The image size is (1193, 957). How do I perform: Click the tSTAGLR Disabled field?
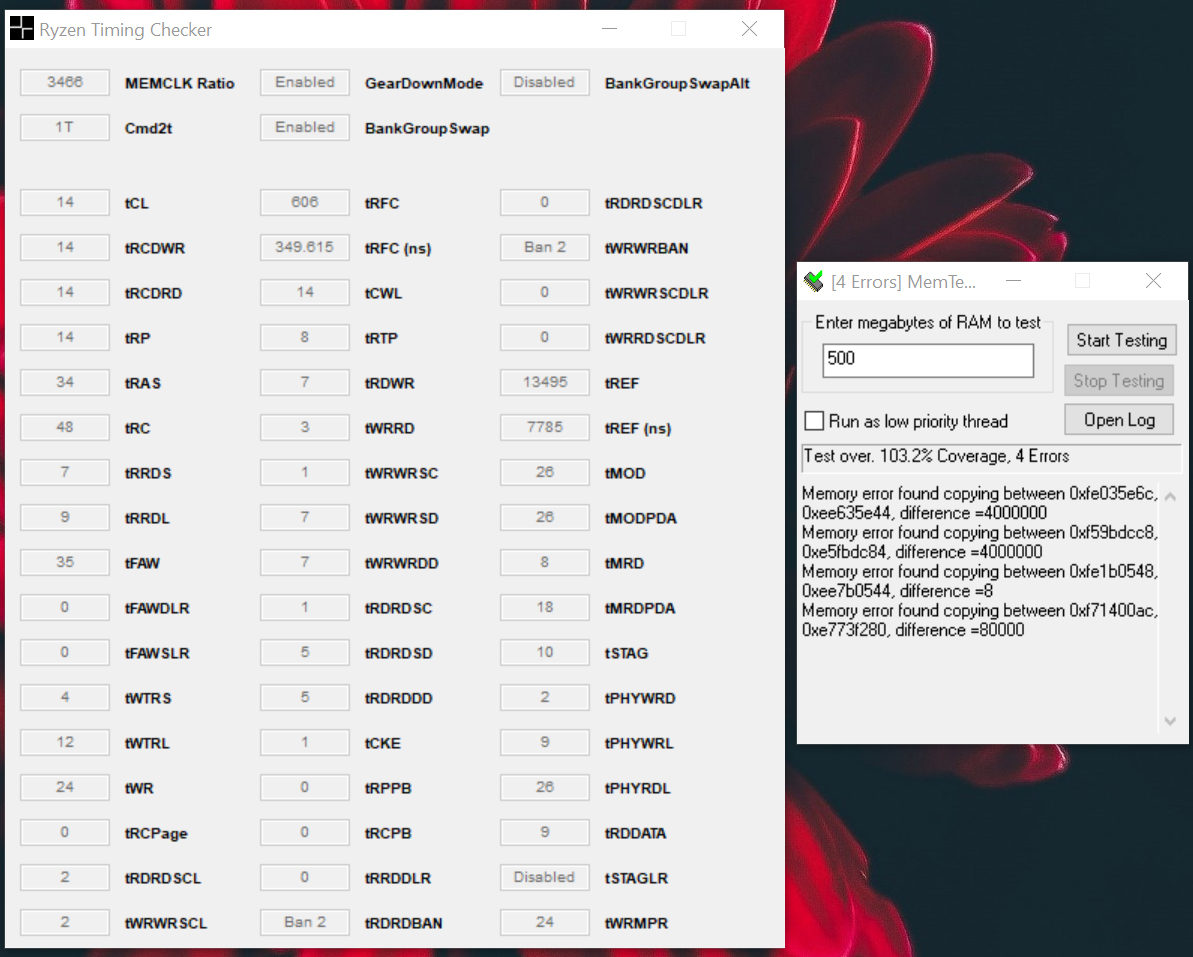tap(544, 877)
